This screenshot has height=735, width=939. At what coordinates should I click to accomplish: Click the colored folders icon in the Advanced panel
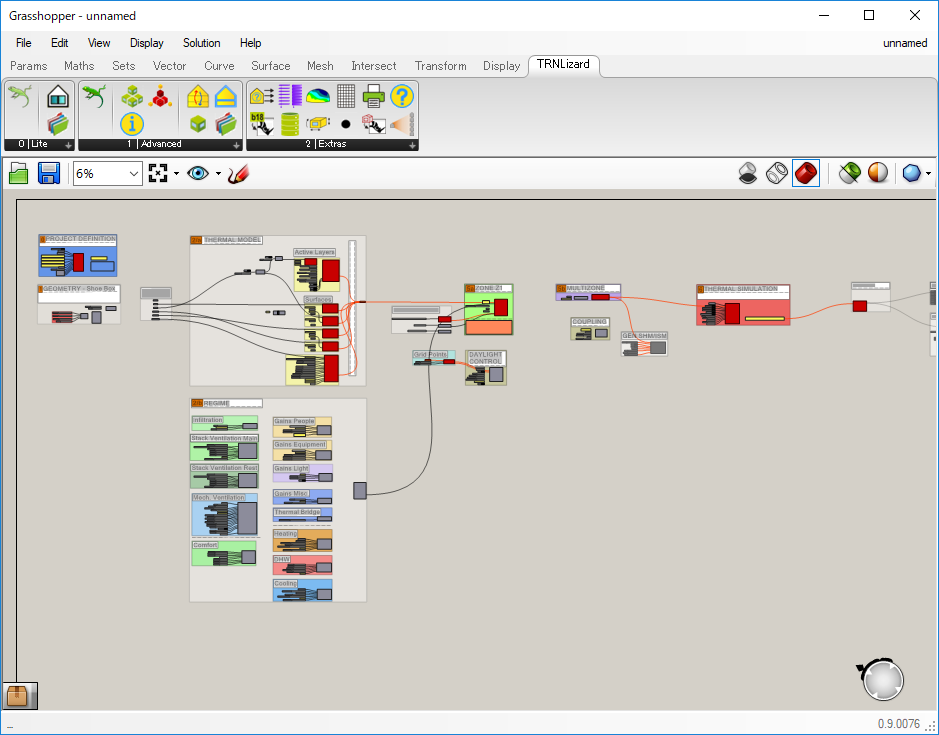[226, 124]
